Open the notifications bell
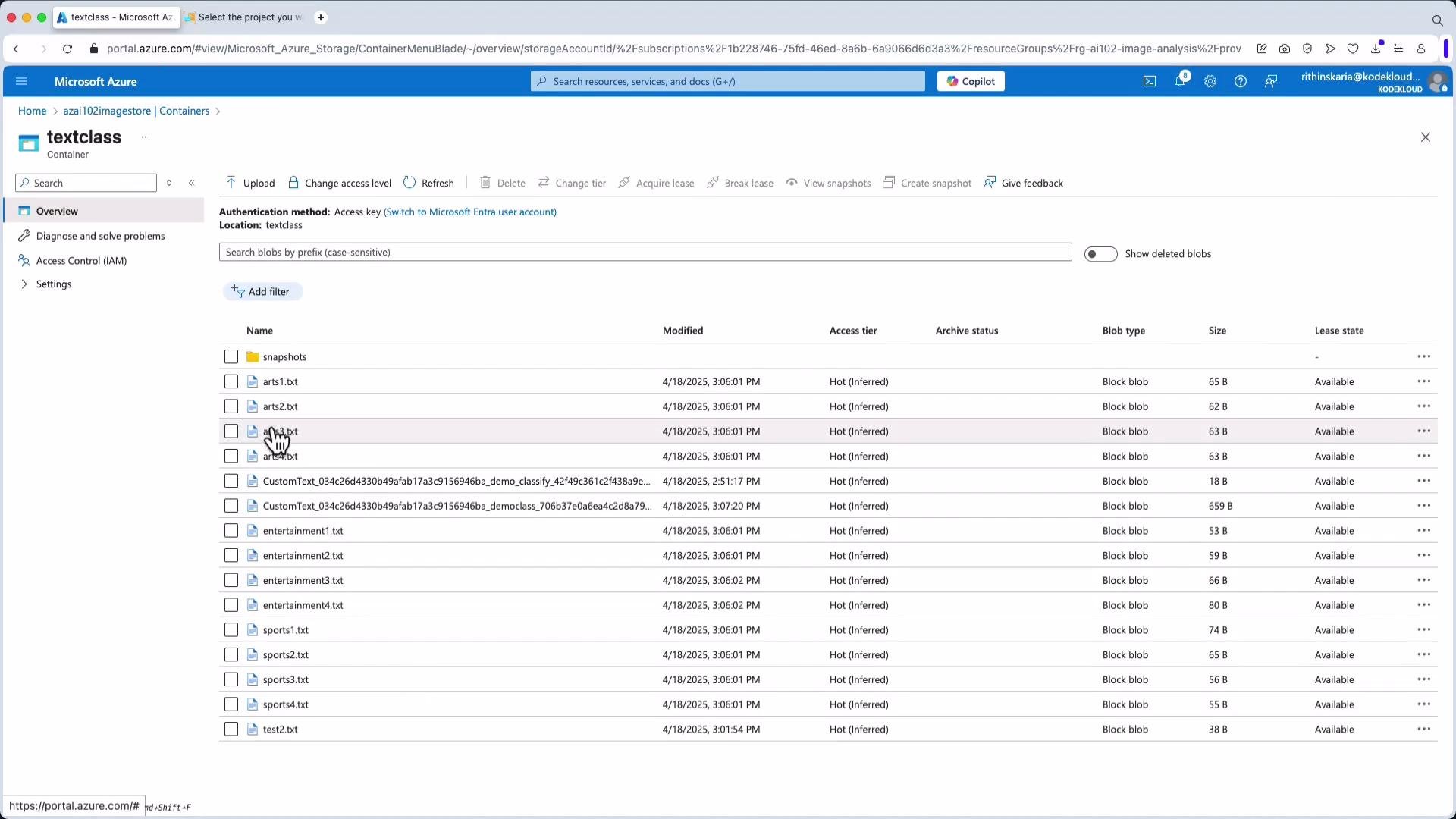This screenshot has width=1456, height=819. [x=1180, y=81]
